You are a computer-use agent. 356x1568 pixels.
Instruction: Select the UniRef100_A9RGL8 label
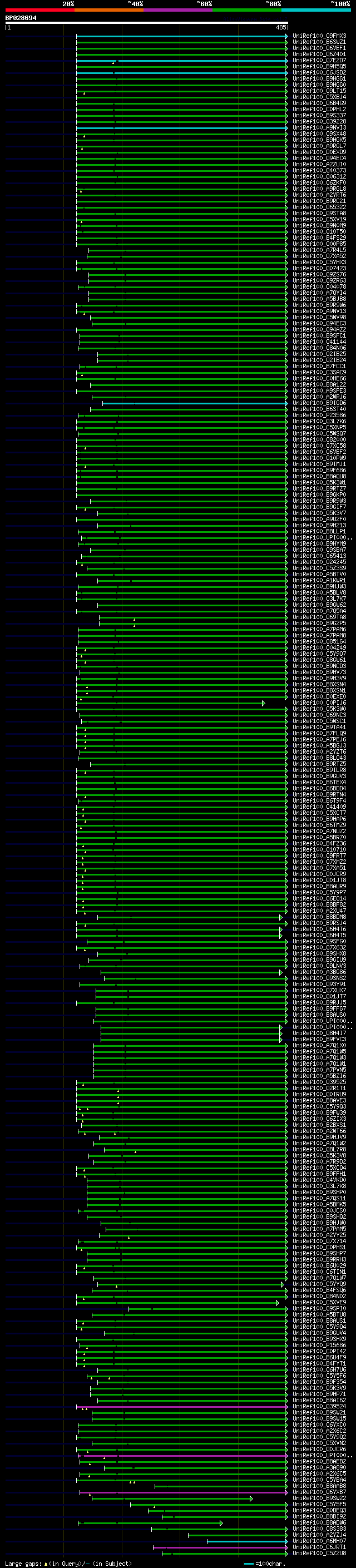[x=319, y=189]
